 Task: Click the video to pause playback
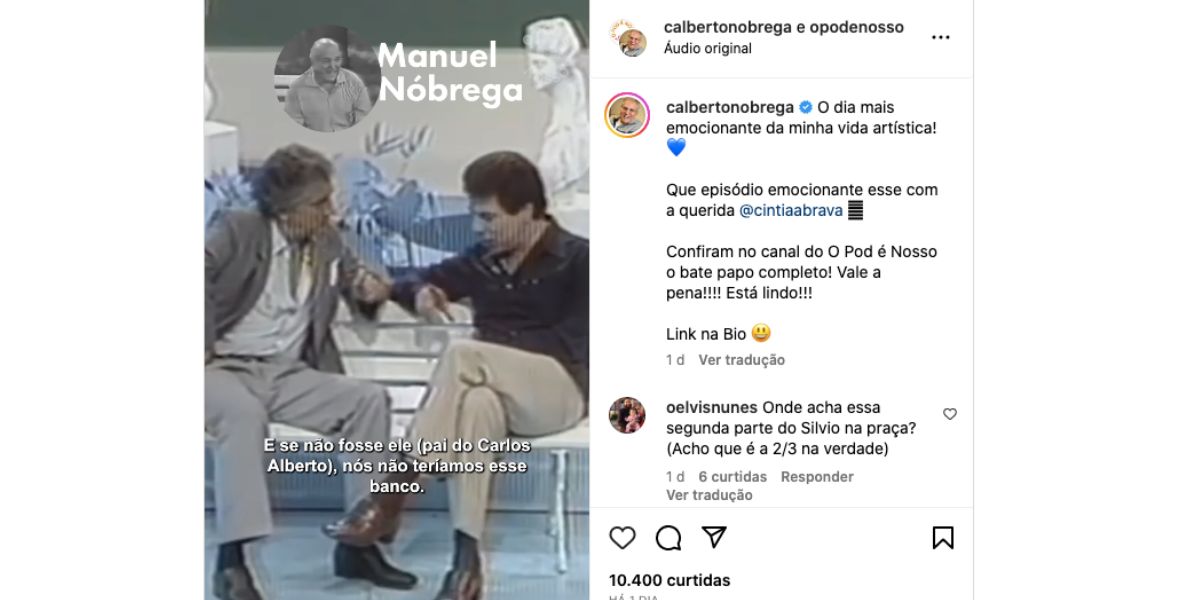pos(397,300)
